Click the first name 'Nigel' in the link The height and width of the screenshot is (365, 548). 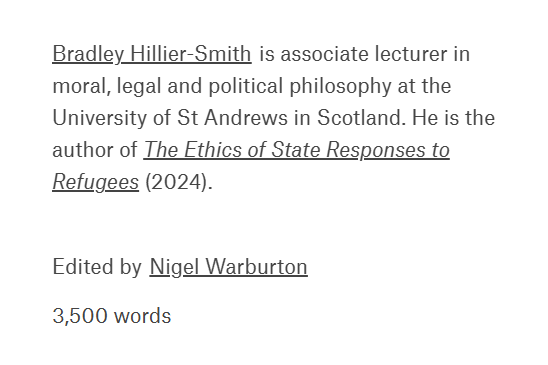(x=174, y=267)
